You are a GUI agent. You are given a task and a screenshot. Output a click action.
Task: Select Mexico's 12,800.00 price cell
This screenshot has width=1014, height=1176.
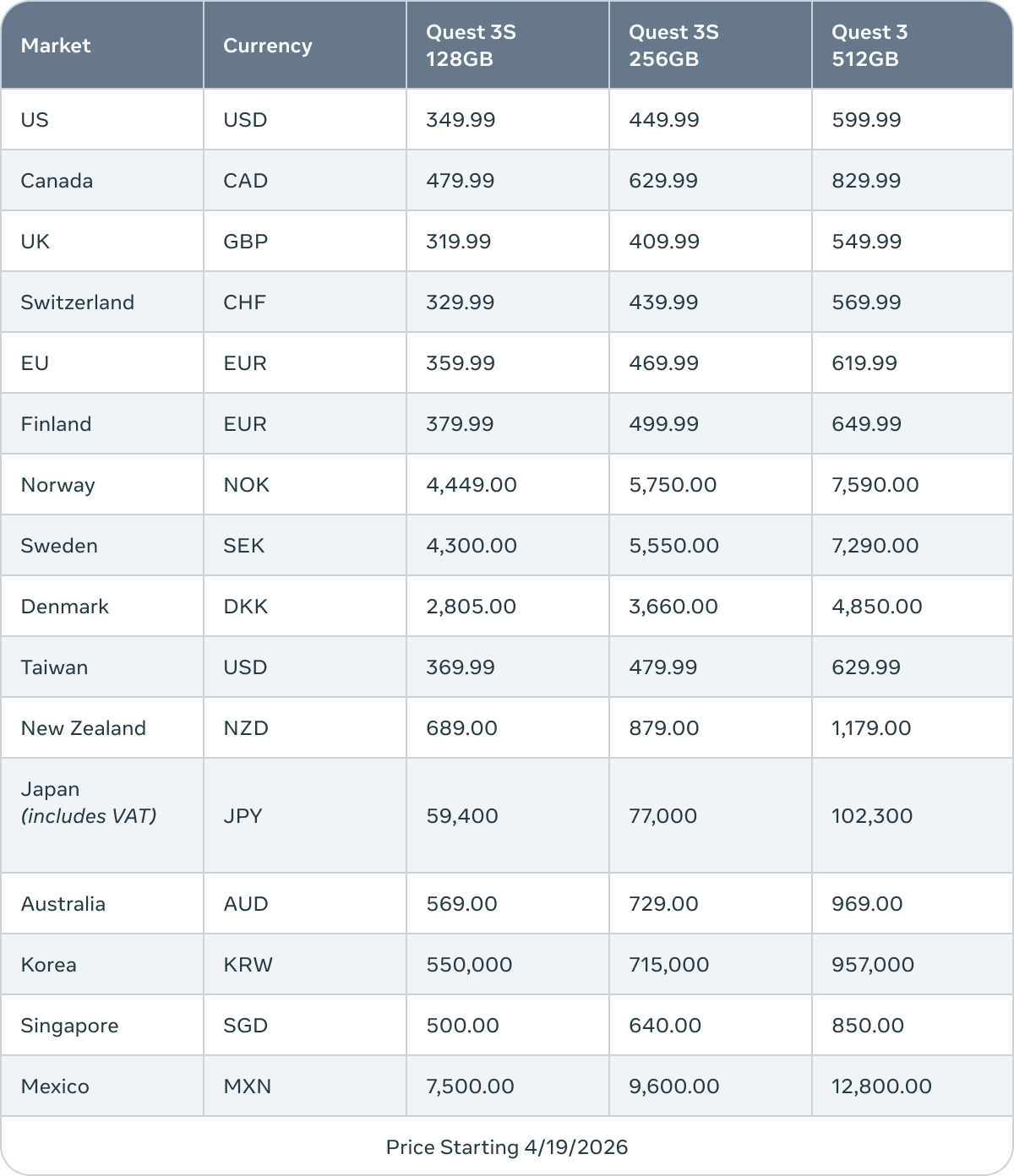tap(881, 1086)
